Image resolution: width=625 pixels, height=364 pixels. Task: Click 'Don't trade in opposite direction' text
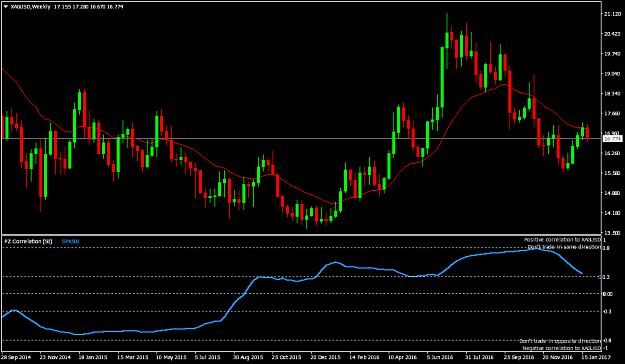tap(560, 341)
